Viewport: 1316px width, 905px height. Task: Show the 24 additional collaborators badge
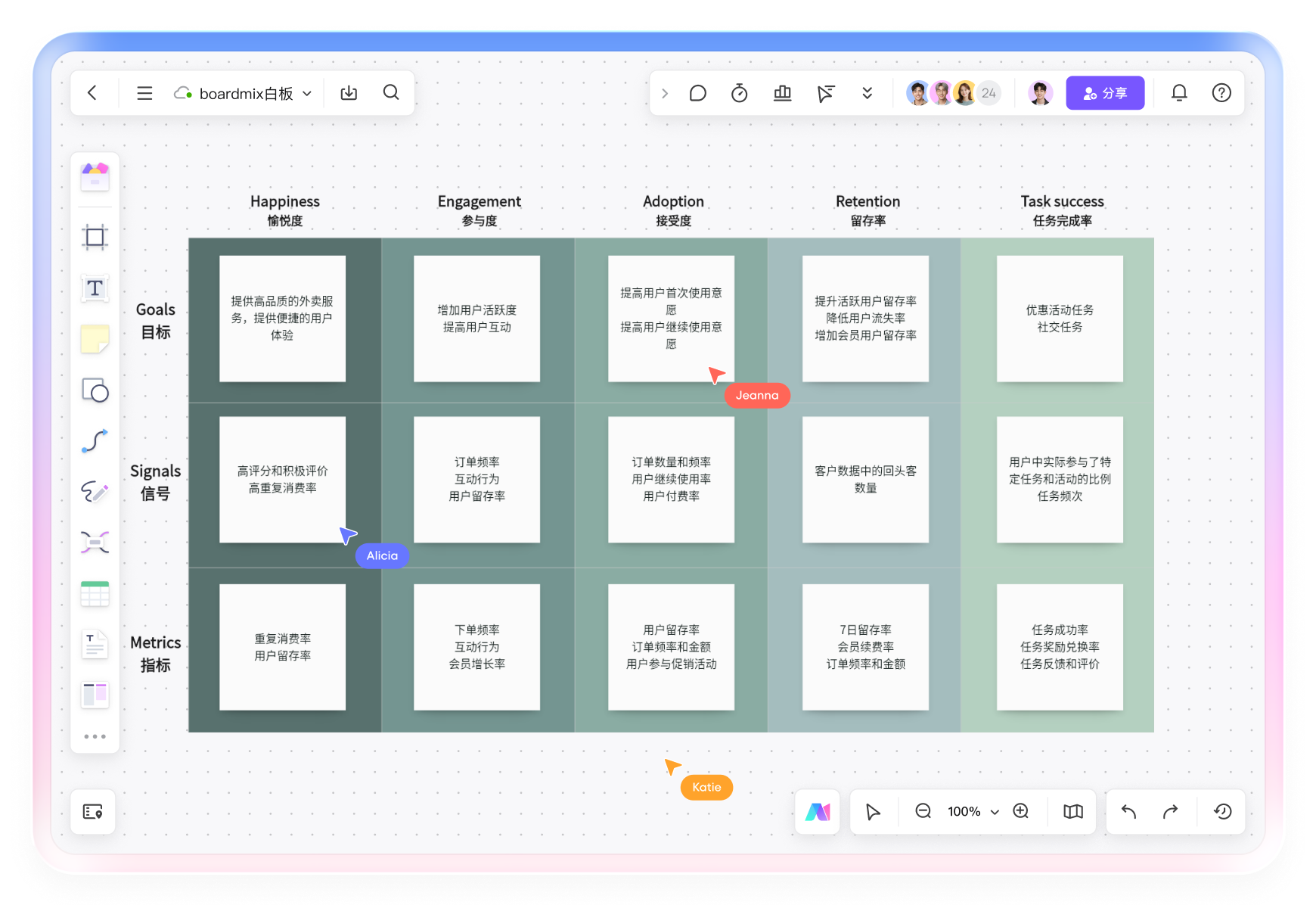pyautogui.click(x=989, y=93)
